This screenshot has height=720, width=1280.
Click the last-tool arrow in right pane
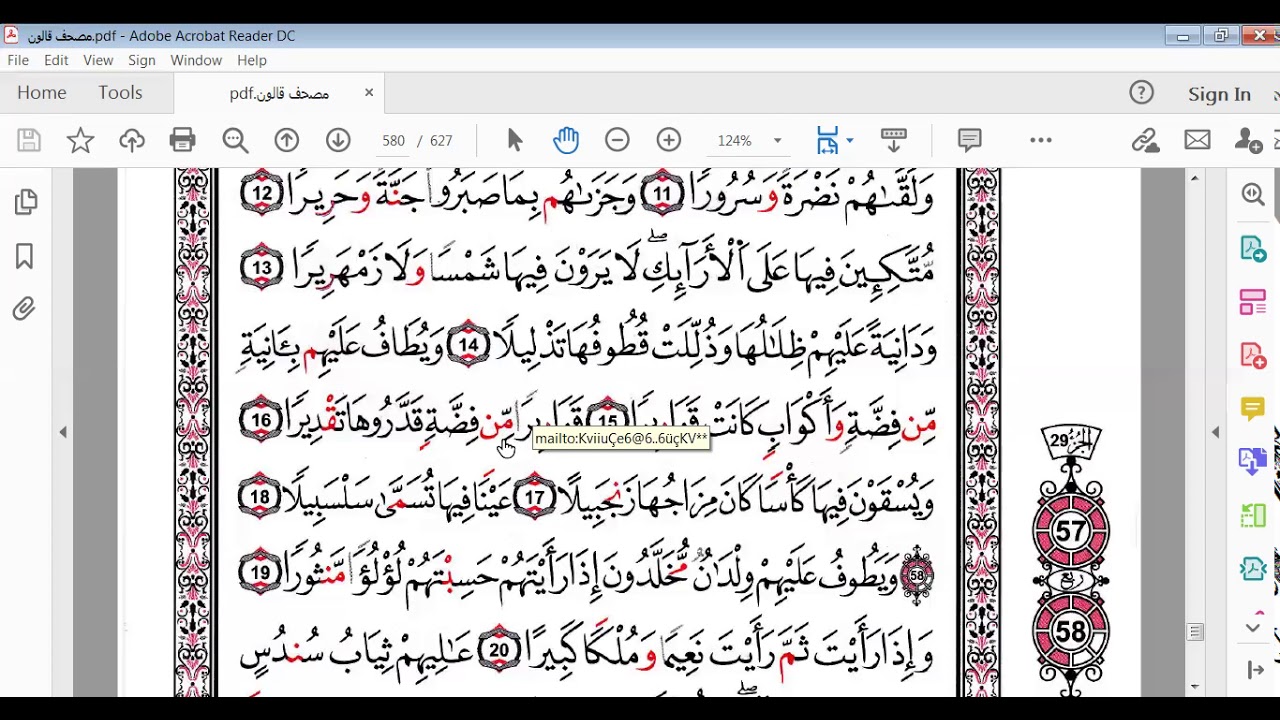click(x=1253, y=669)
